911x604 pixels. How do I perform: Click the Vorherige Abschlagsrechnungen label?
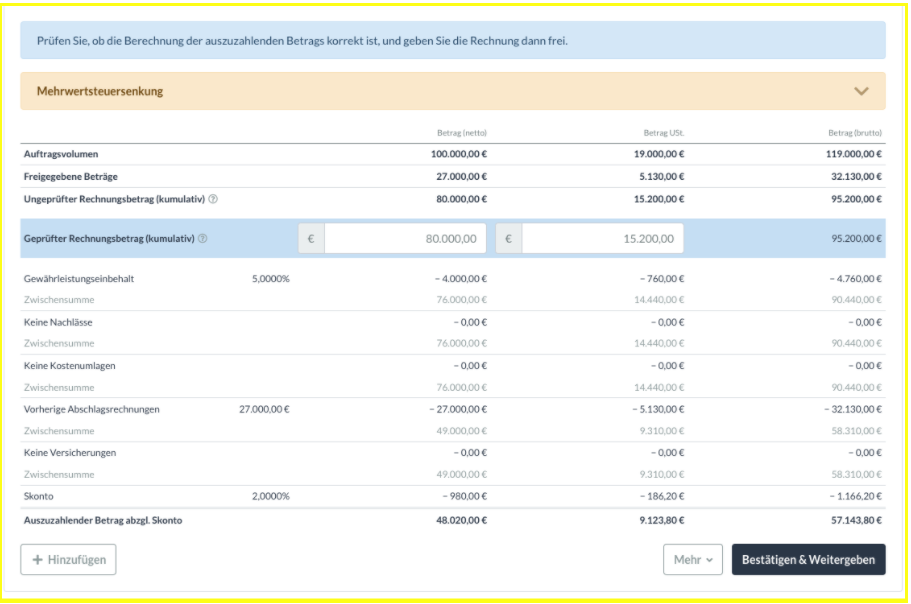(92, 409)
